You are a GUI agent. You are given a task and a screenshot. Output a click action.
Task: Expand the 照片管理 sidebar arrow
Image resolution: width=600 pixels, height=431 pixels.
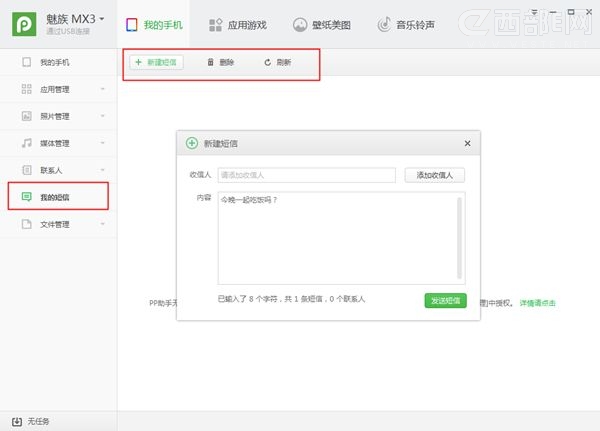103,117
